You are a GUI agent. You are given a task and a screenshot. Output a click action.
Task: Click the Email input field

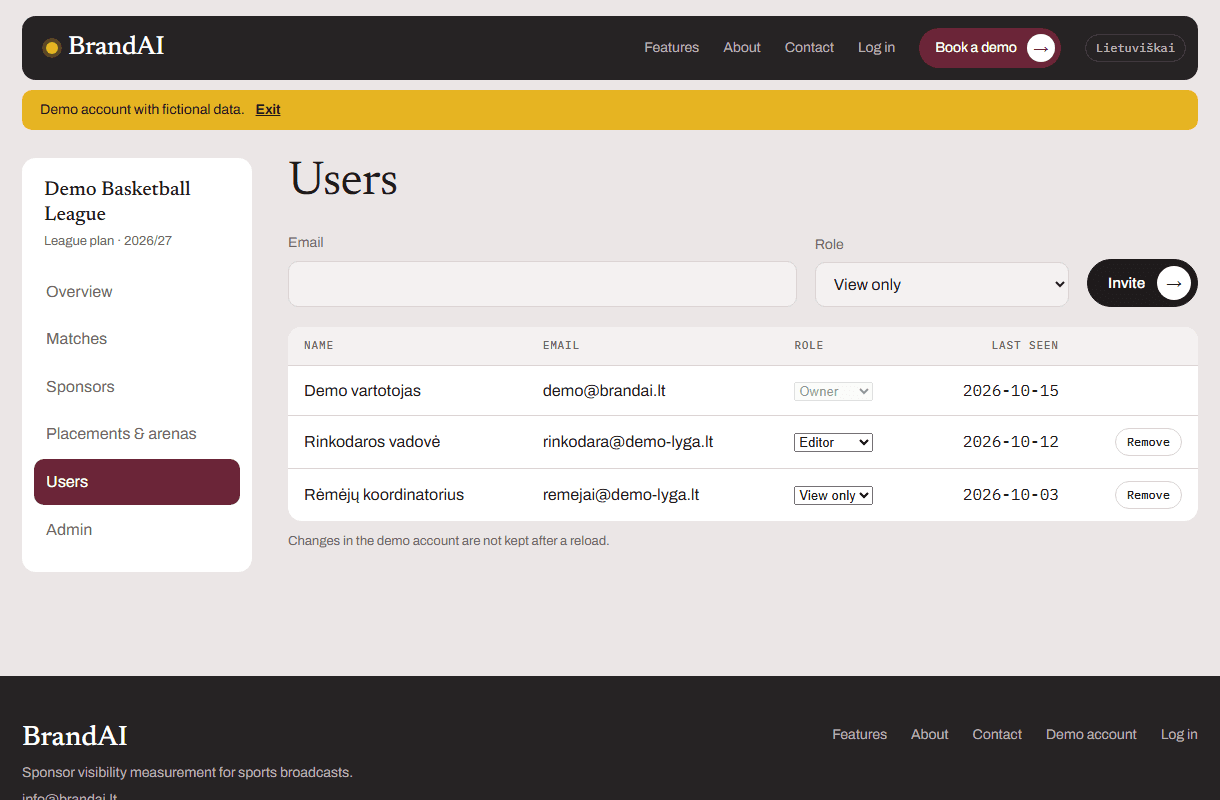point(542,284)
